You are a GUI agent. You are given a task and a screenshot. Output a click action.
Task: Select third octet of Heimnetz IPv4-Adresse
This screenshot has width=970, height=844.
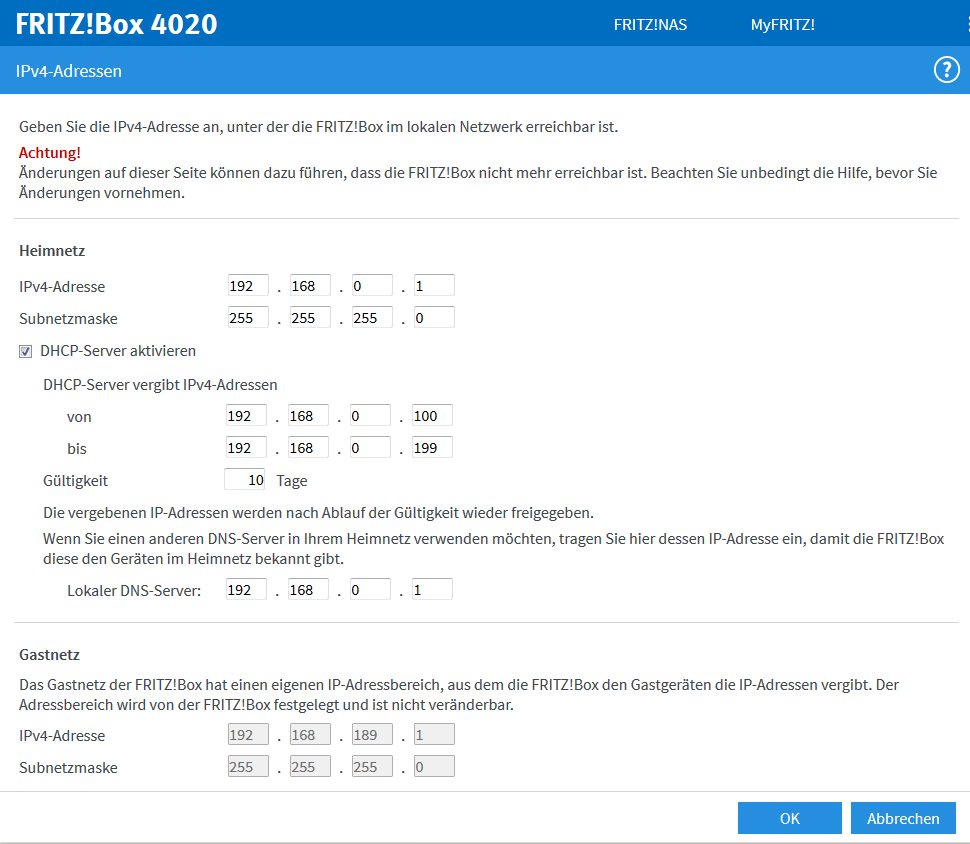point(372,285)
